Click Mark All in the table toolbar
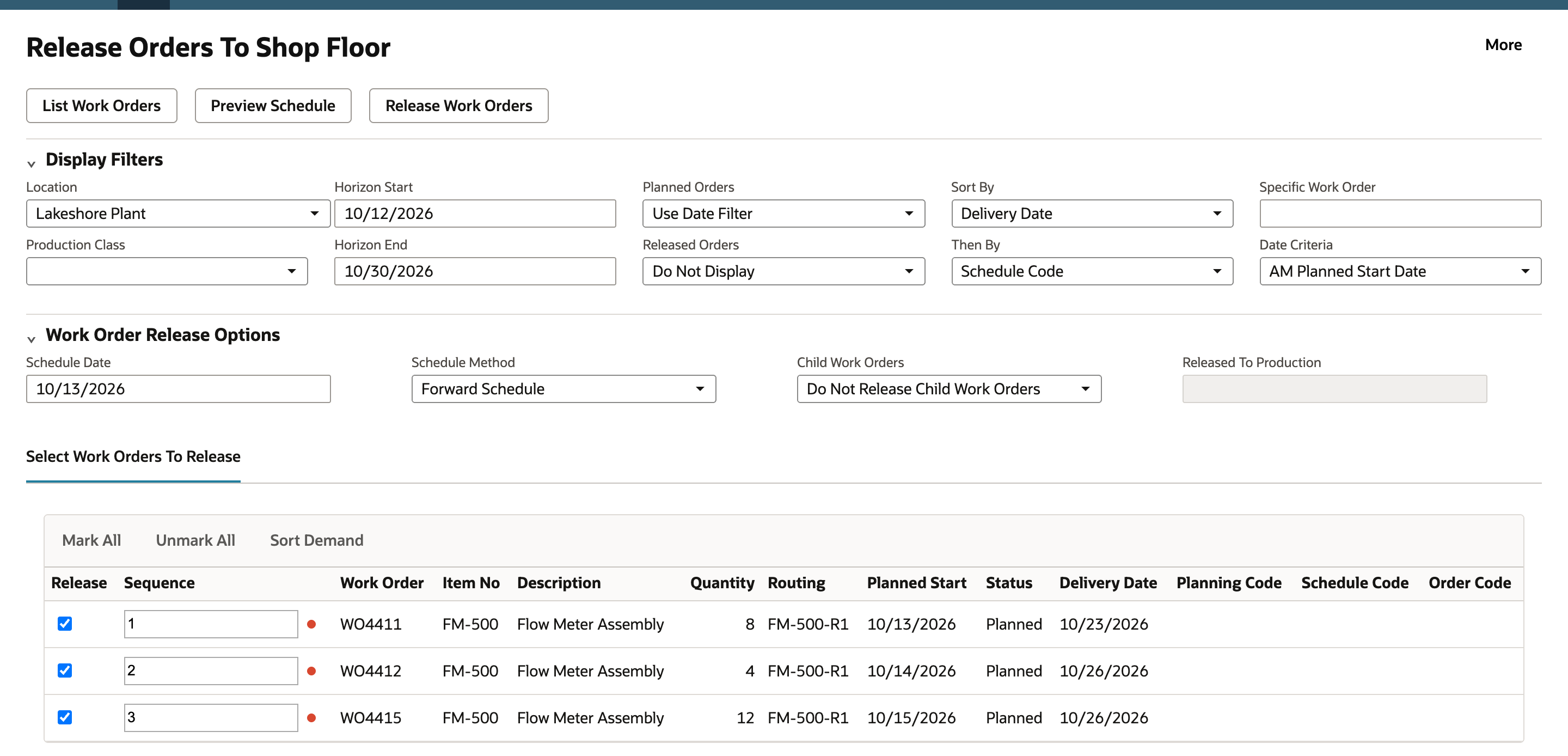This screenshot has height=756, width=1568. (x=91, y=540)
